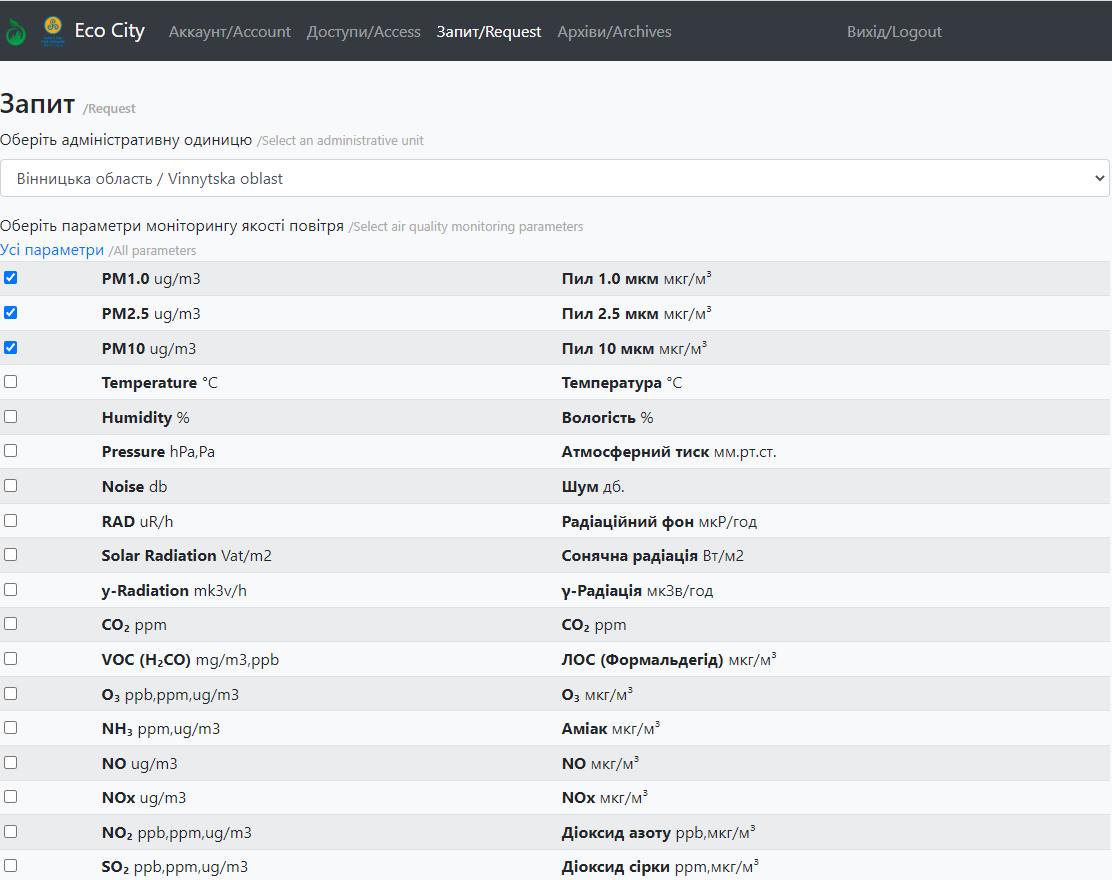This screenshot has height=880, width=1112.
Task: Click the 'Solar Radiation Vat/m2' text
Action: coord(187,555)
